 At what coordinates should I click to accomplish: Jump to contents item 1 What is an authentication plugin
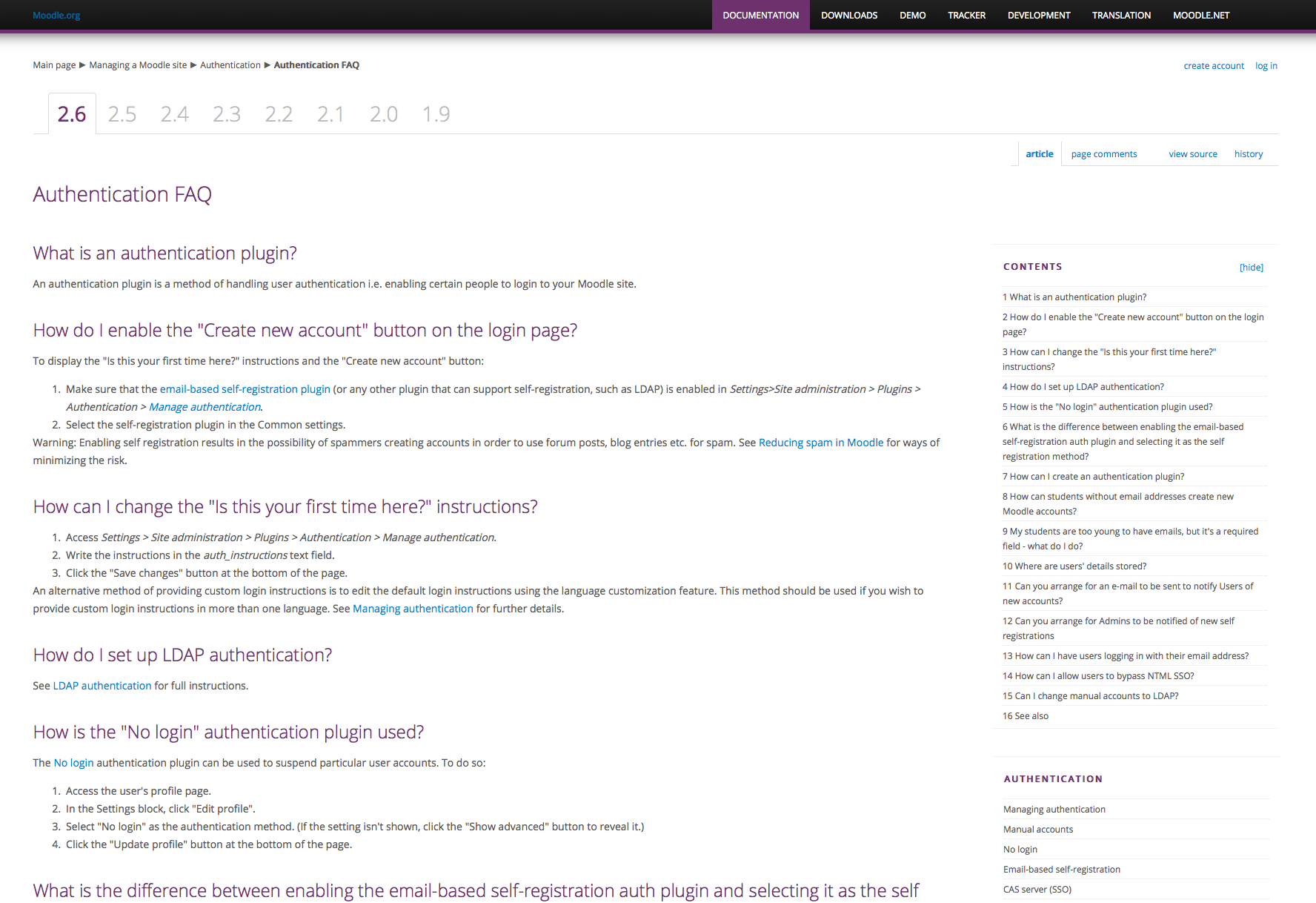pos(1074,297)
